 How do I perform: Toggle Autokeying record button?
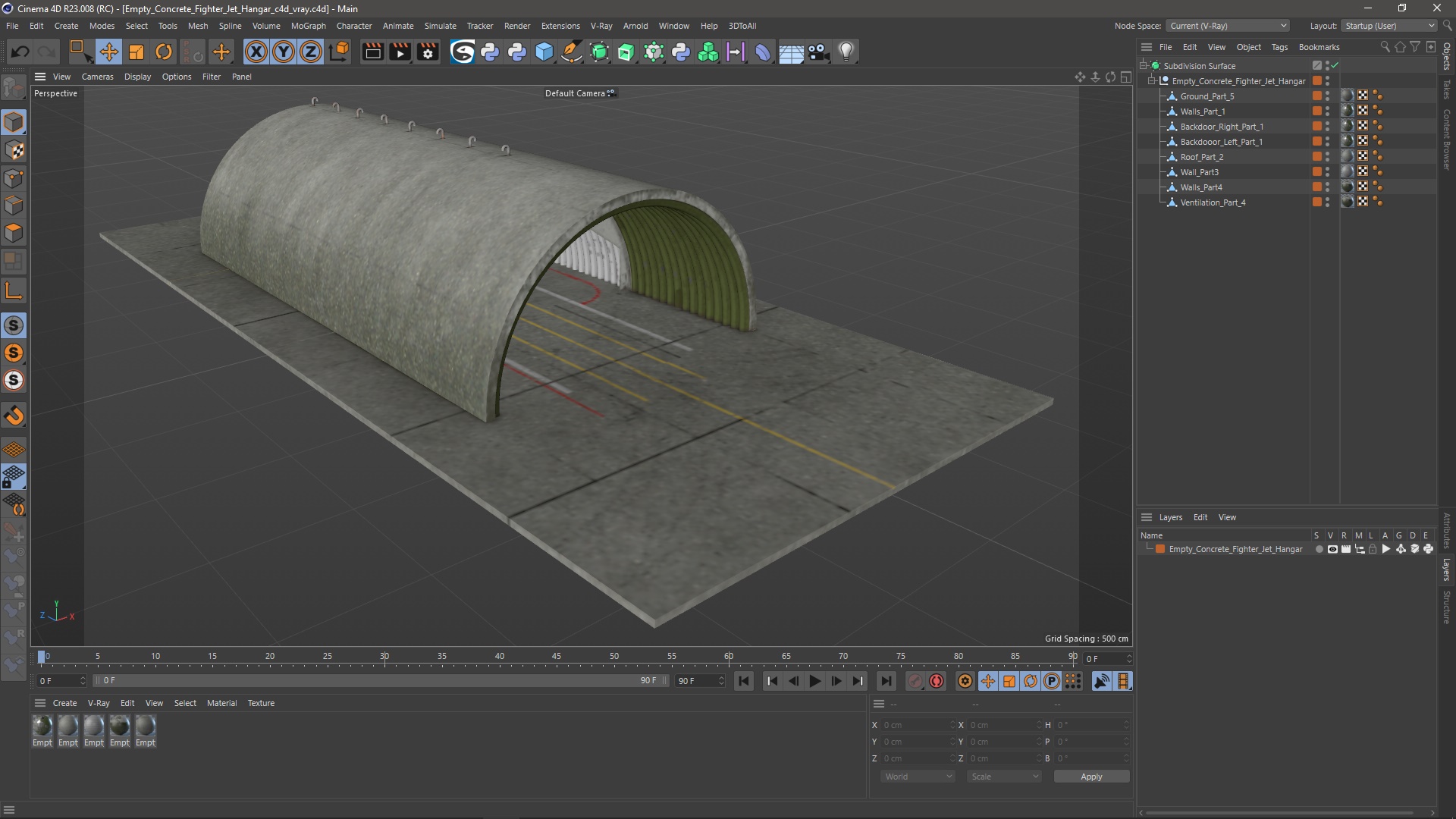click(x=937, y=681)
